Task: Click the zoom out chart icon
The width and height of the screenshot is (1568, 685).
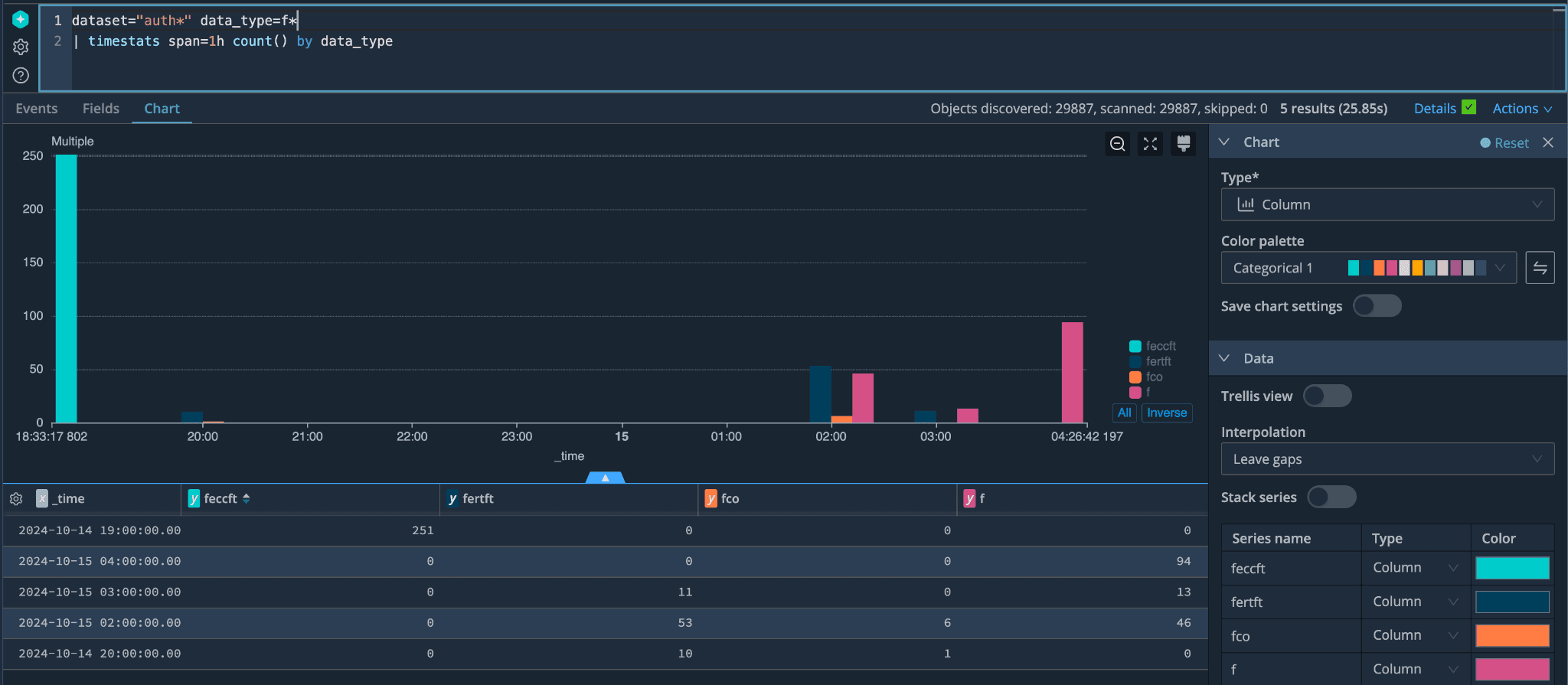Action: click(1118, 144)
